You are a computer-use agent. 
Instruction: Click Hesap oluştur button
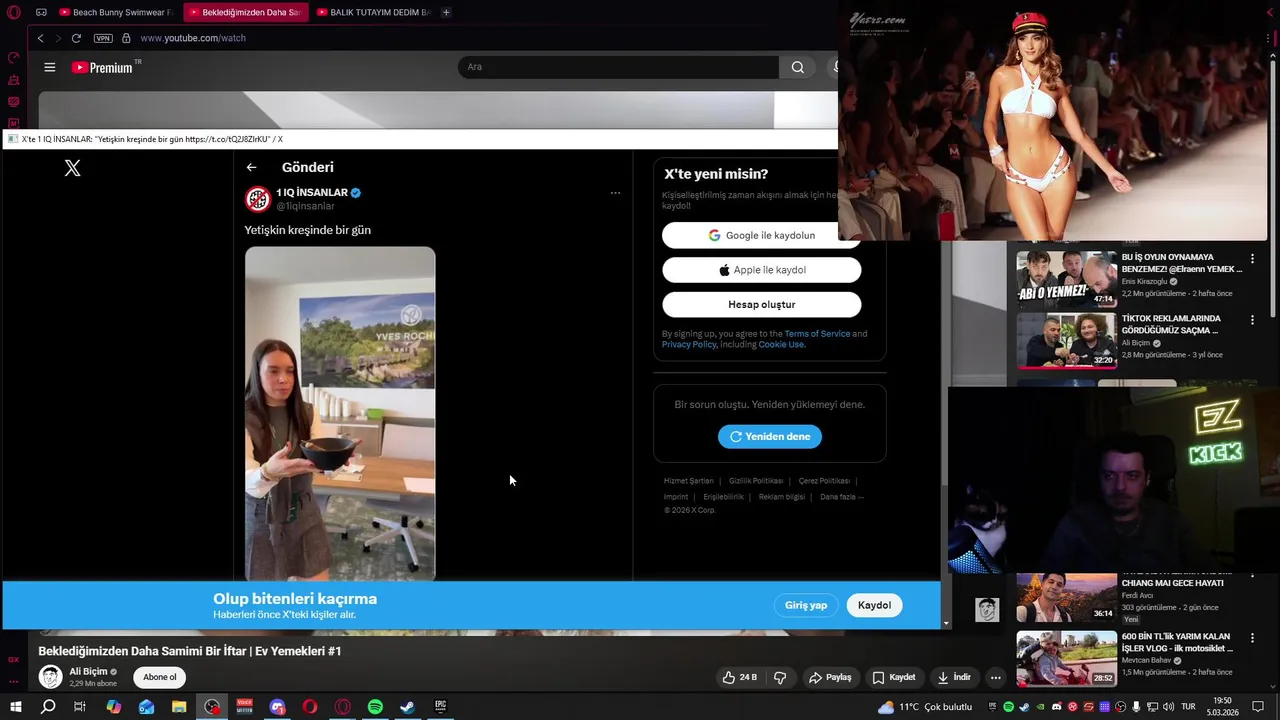pyautogui.click(x=761, y=304)
